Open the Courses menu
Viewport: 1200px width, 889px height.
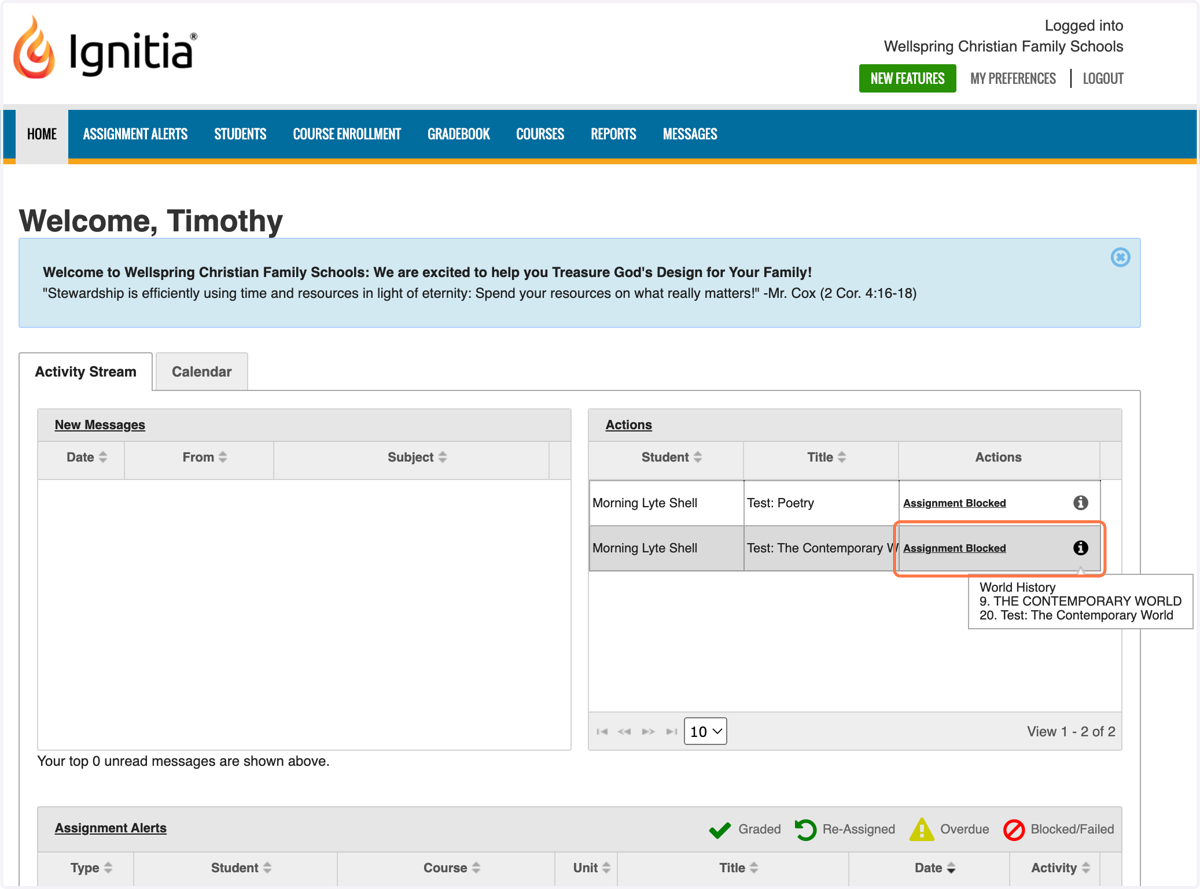[540, 134]
